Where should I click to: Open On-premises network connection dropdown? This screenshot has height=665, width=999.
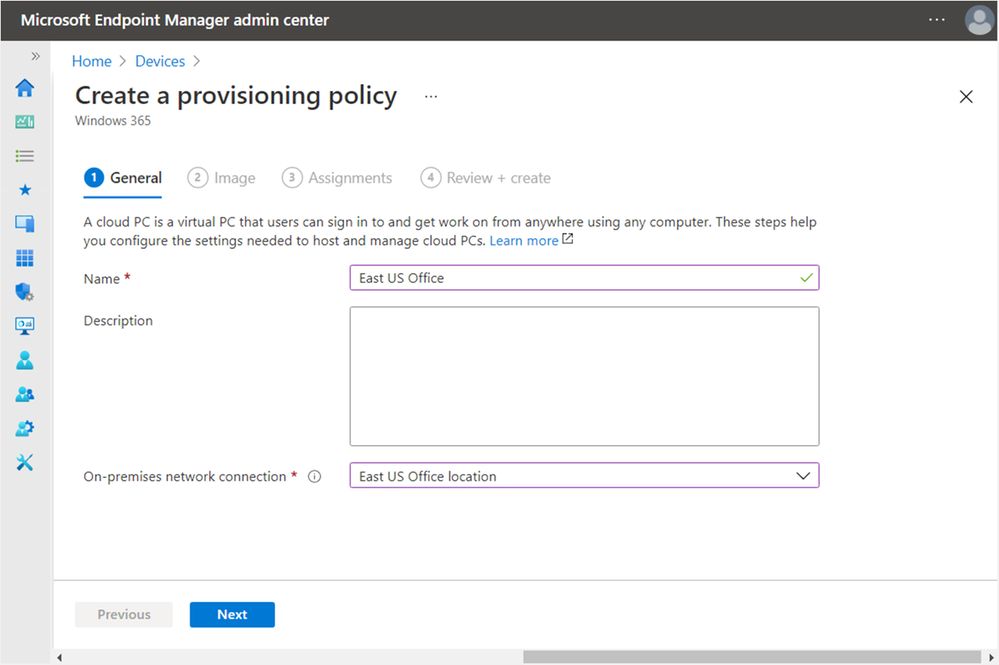(584, 476)
